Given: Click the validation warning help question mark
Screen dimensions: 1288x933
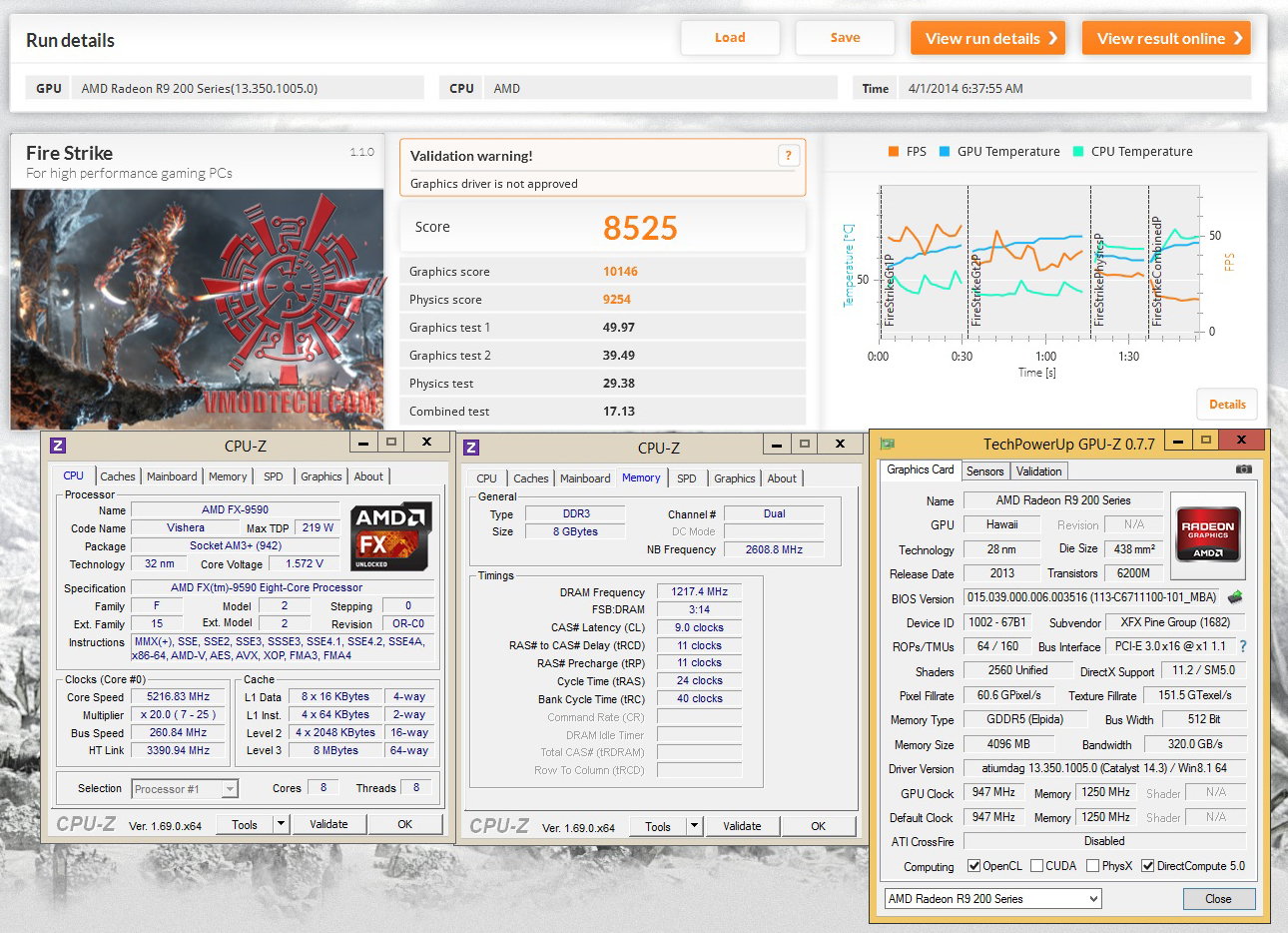Looking at the screenshot, I should [788, 155].
